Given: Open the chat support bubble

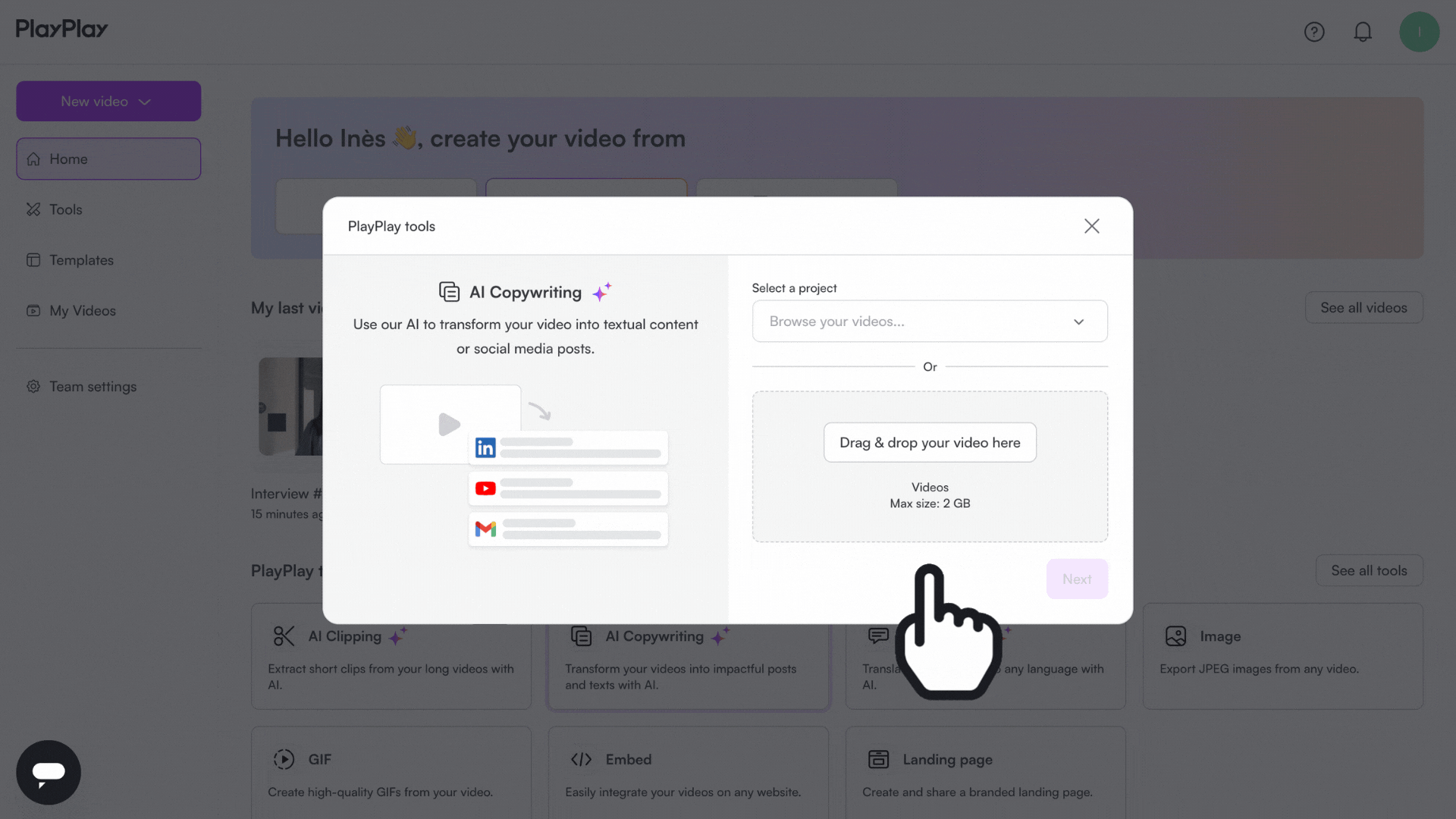Looking at the screenshot, I should [x=49, y=772].
